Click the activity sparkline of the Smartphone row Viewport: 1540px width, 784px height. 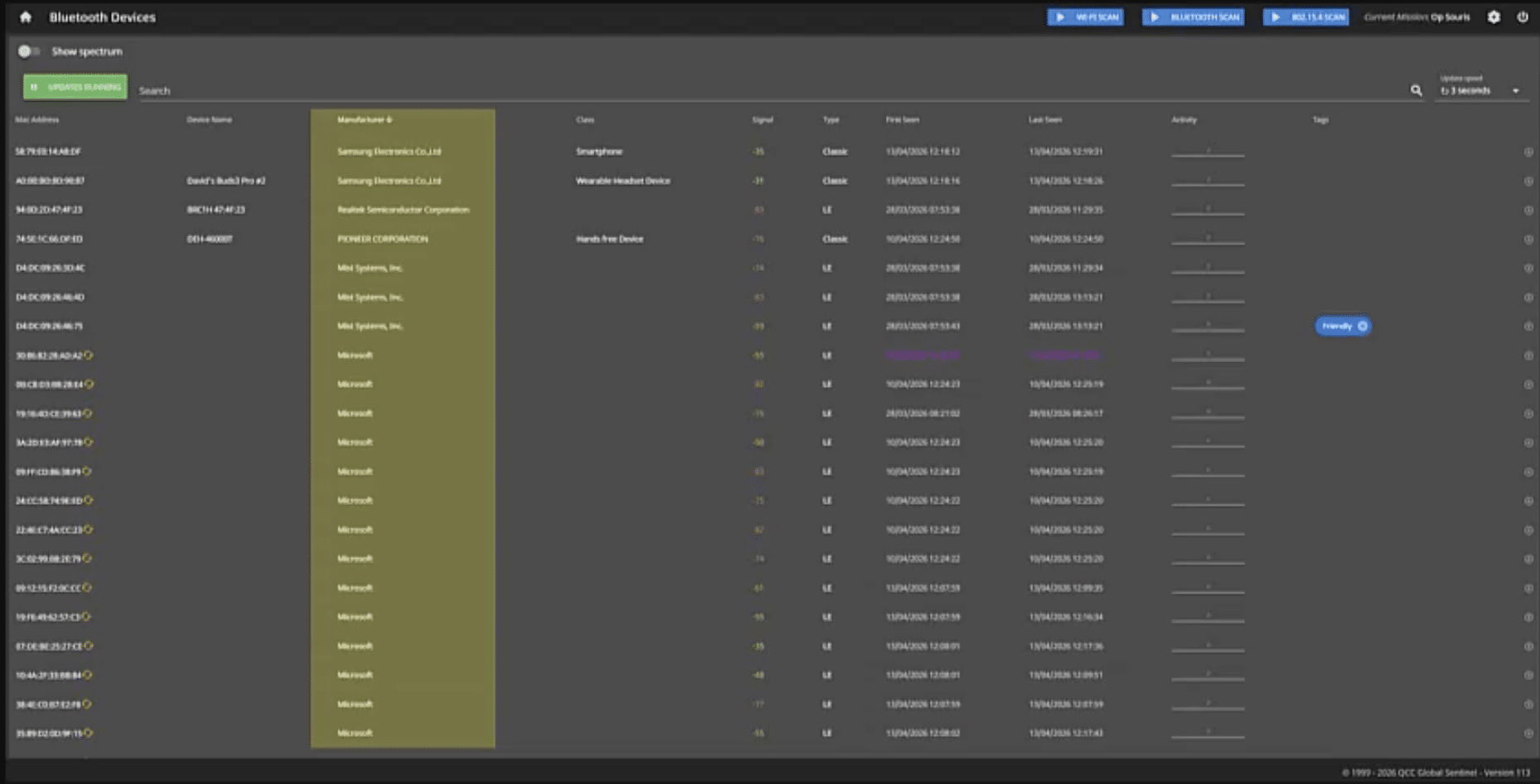click(1208, 152)
